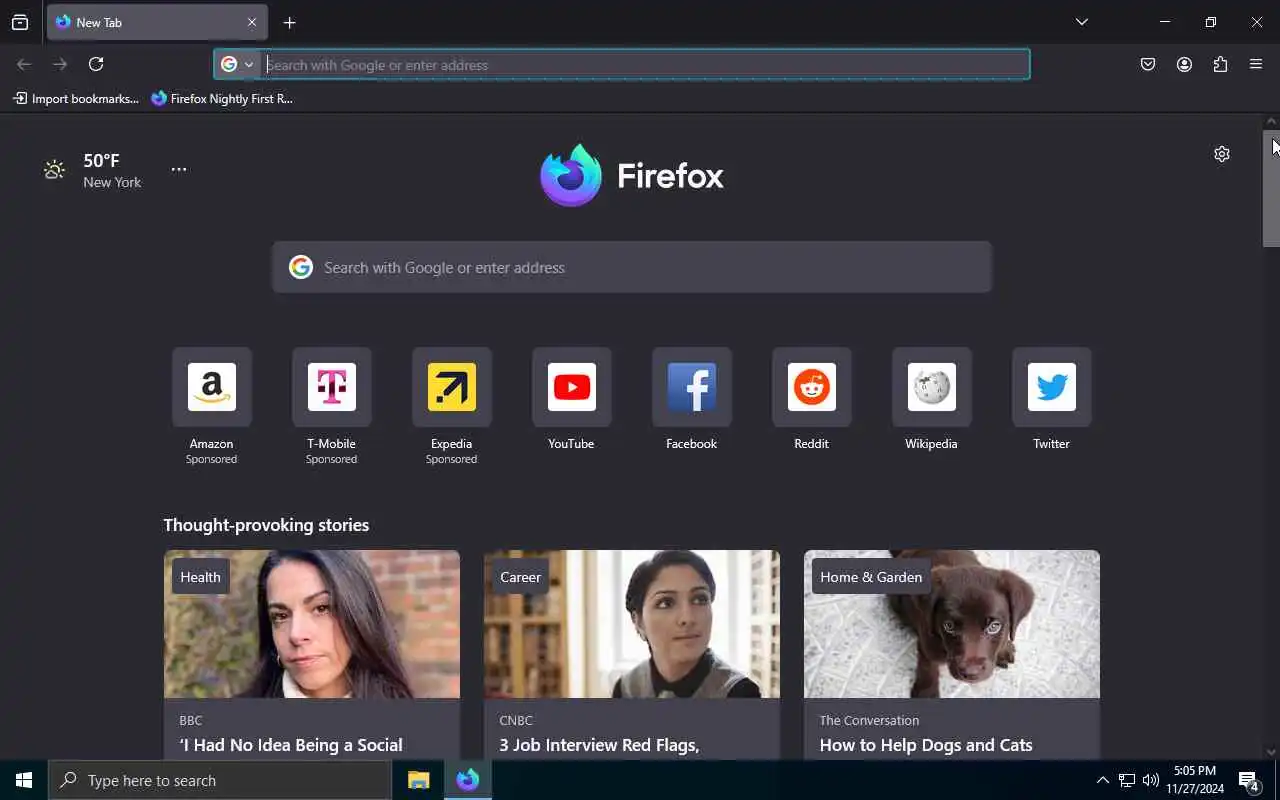The height and width of the screenshot is (800, 1280).
Task: Open the volume tray icon
Action: pos(1151,780)
